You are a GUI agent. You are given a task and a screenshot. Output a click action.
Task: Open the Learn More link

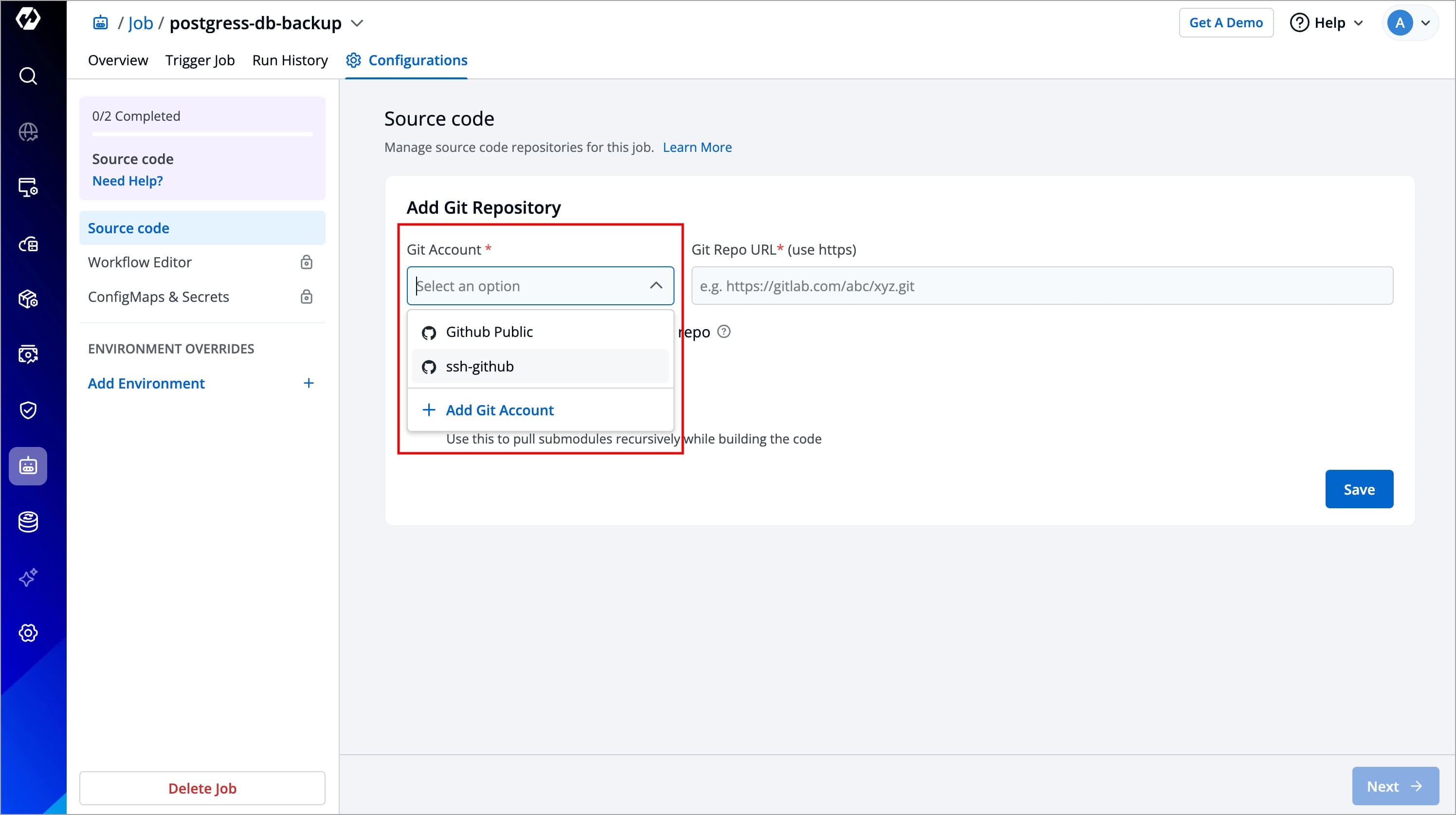click(697, 147)
